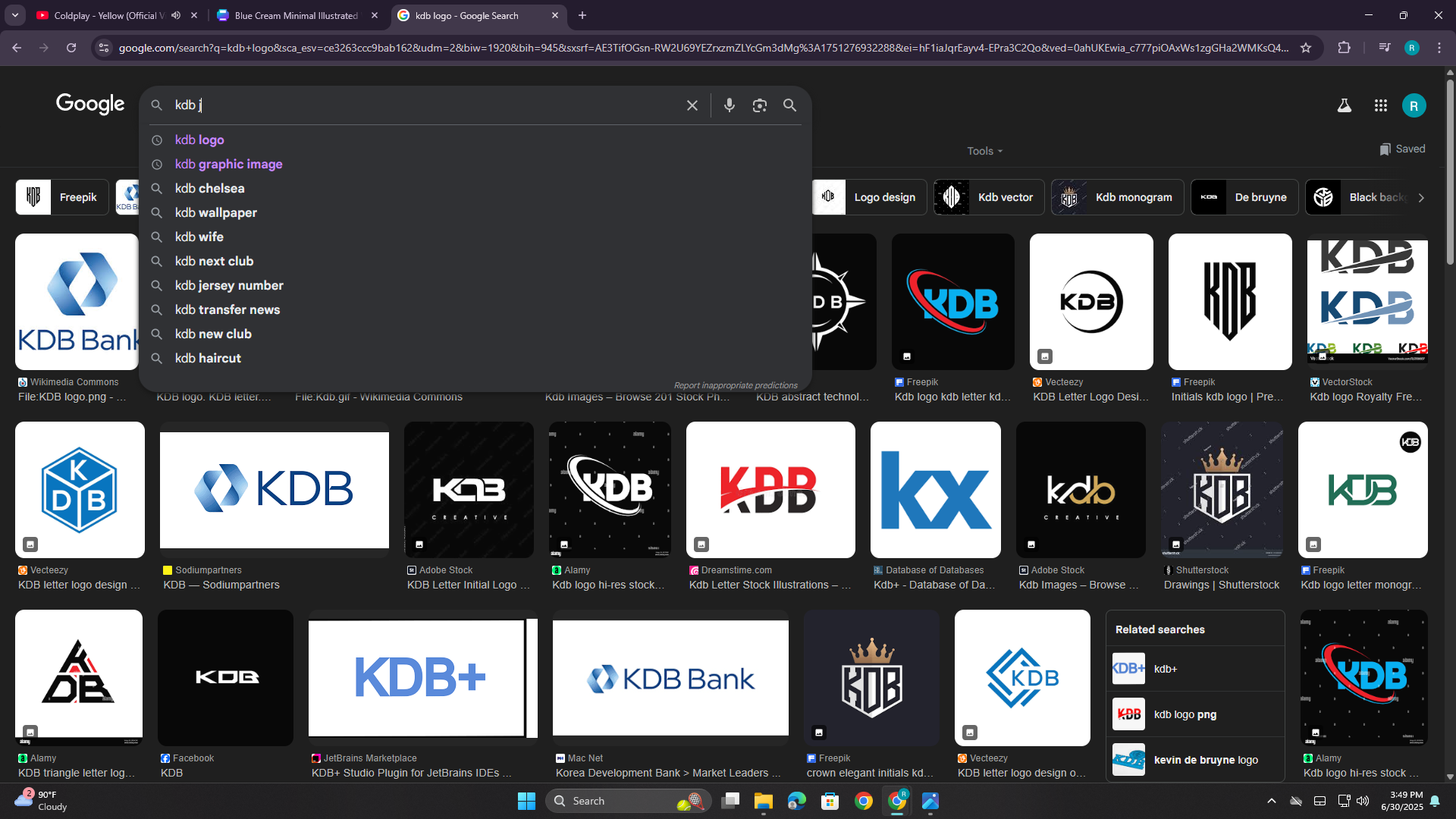Image resolution: width=1456 pixels, height=819 pixels.
Task: Open Microsoft Store from taskbar
Action: (x=830, y=801)
